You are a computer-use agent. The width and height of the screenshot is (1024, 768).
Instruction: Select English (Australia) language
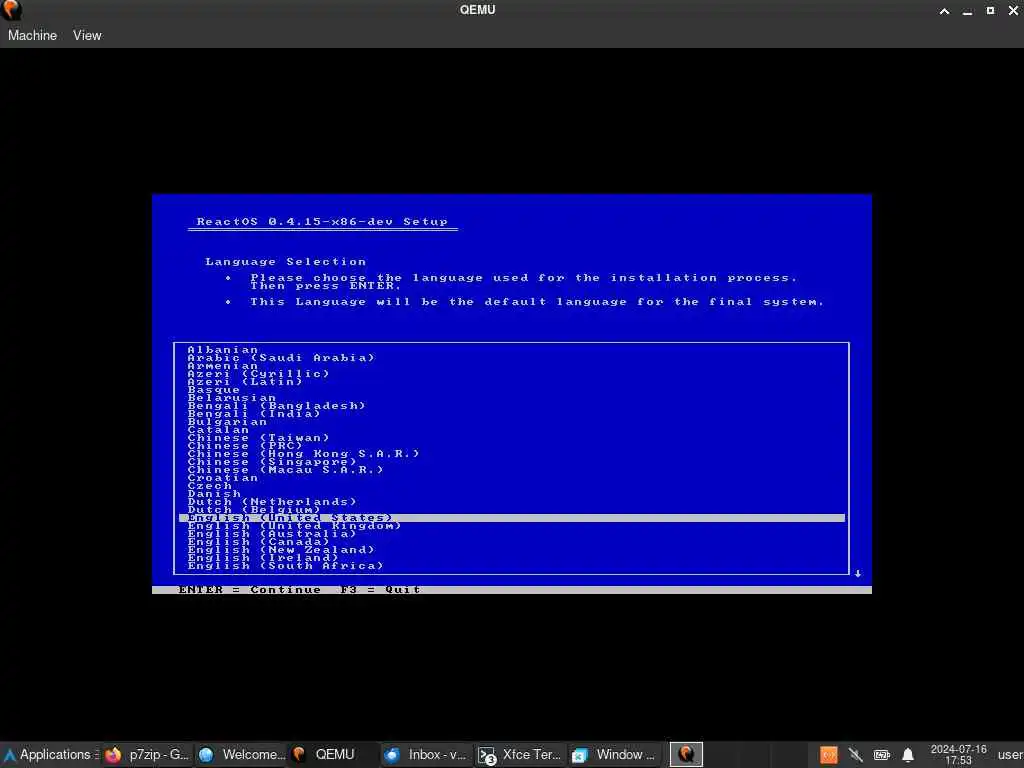click(x=272, y=534)
